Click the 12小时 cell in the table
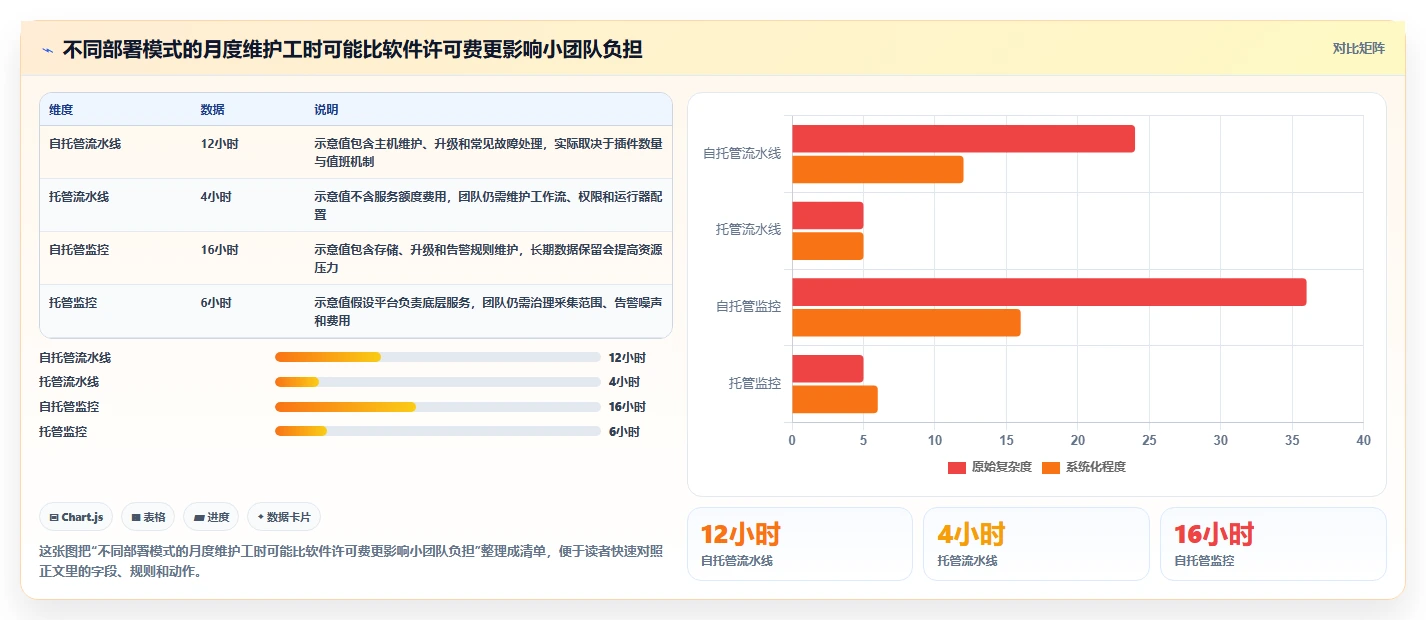 219,143
